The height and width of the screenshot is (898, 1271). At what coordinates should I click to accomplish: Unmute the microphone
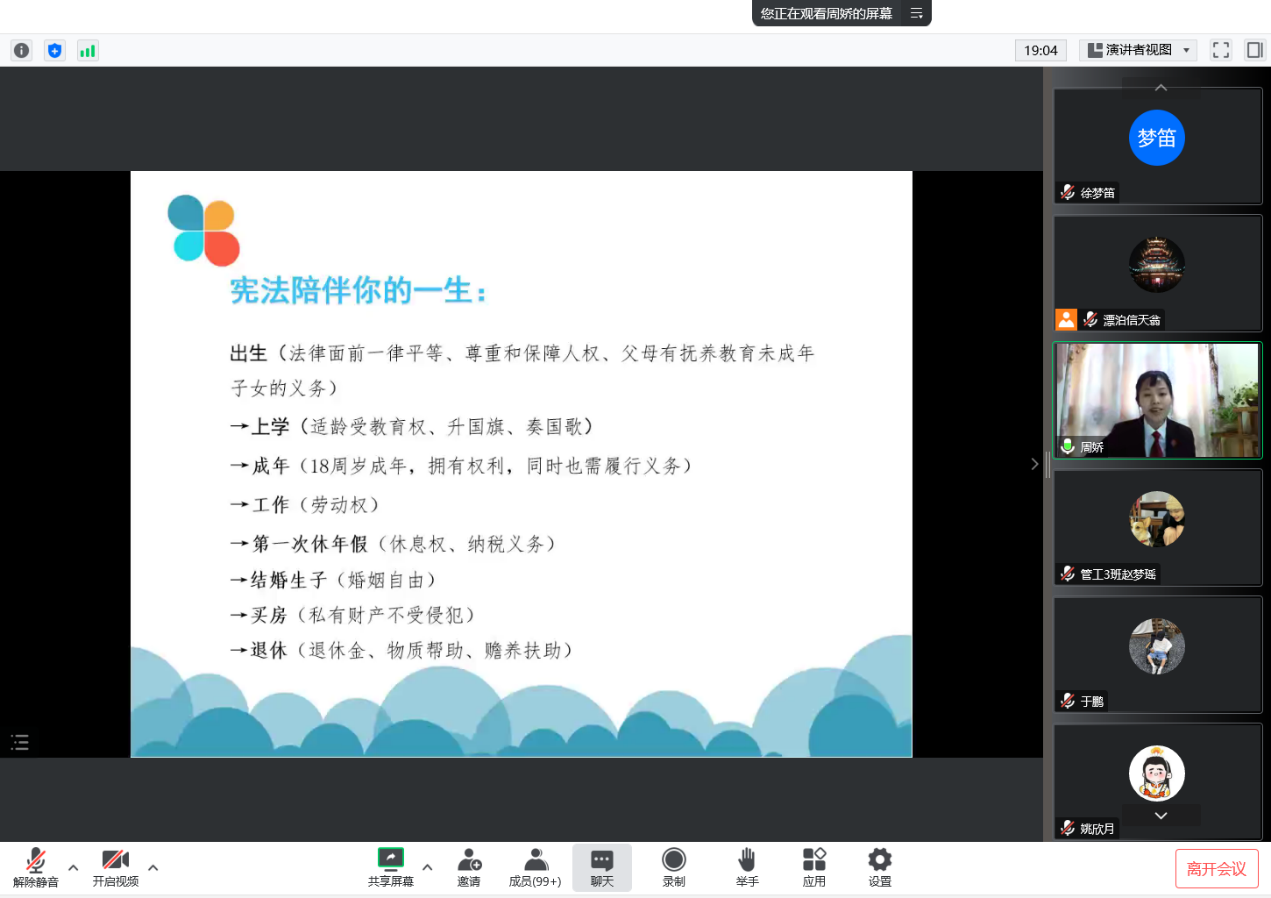tap(36, 867)
